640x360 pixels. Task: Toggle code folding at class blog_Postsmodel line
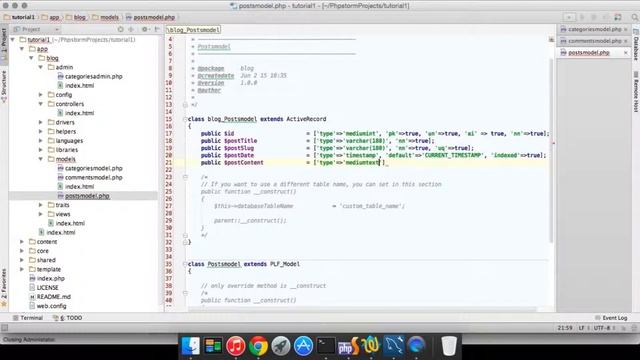(x=185, y=119)
